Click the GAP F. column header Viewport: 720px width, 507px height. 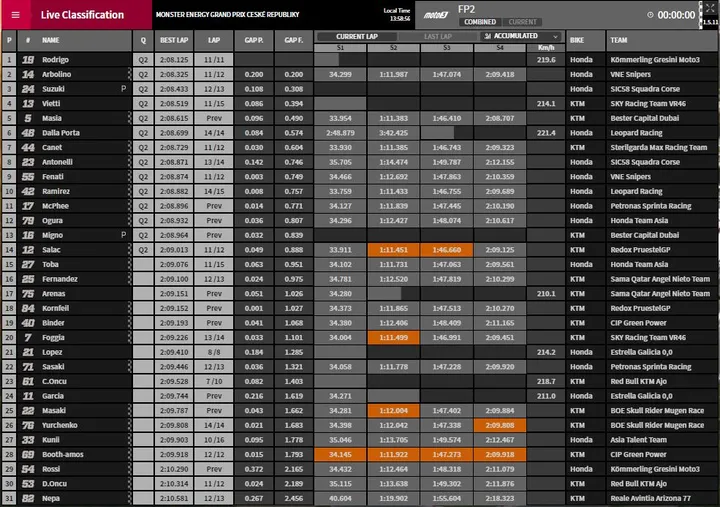point(294,40)
